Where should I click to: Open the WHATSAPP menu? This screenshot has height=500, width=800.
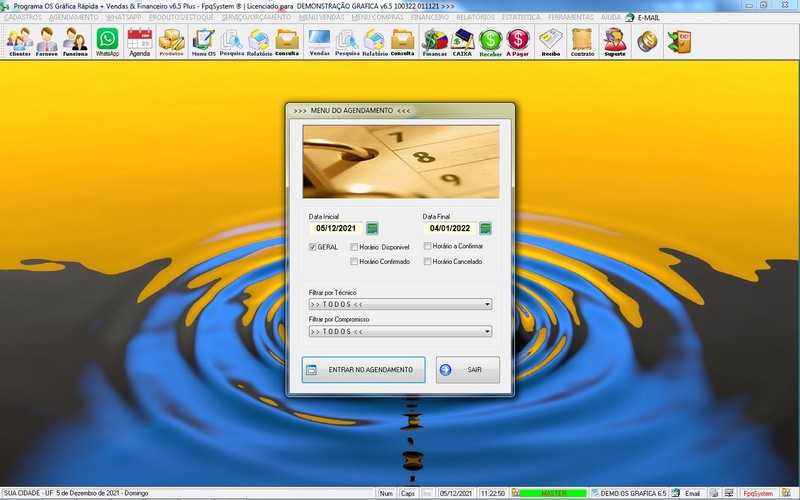click(x=123, y=17)
